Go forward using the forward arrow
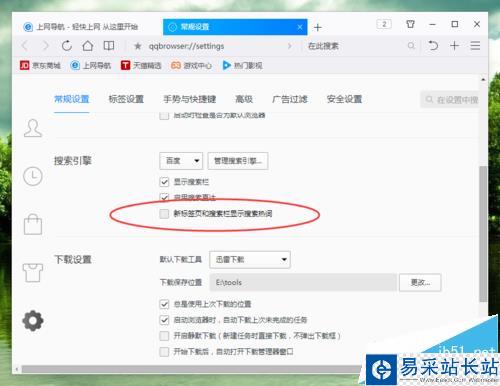This screenshot has width=500, height=386. 45,46
